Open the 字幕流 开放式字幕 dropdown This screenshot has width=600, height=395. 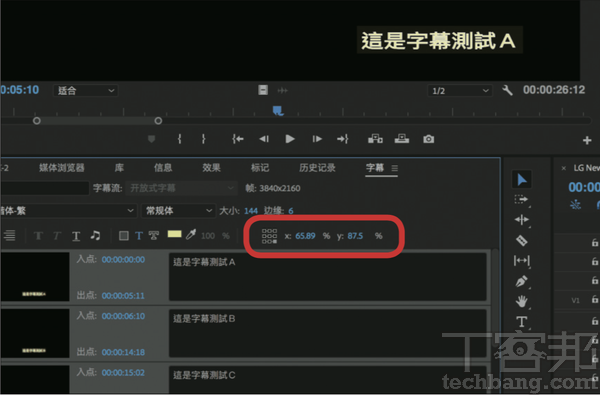click(x=181, y=188)
